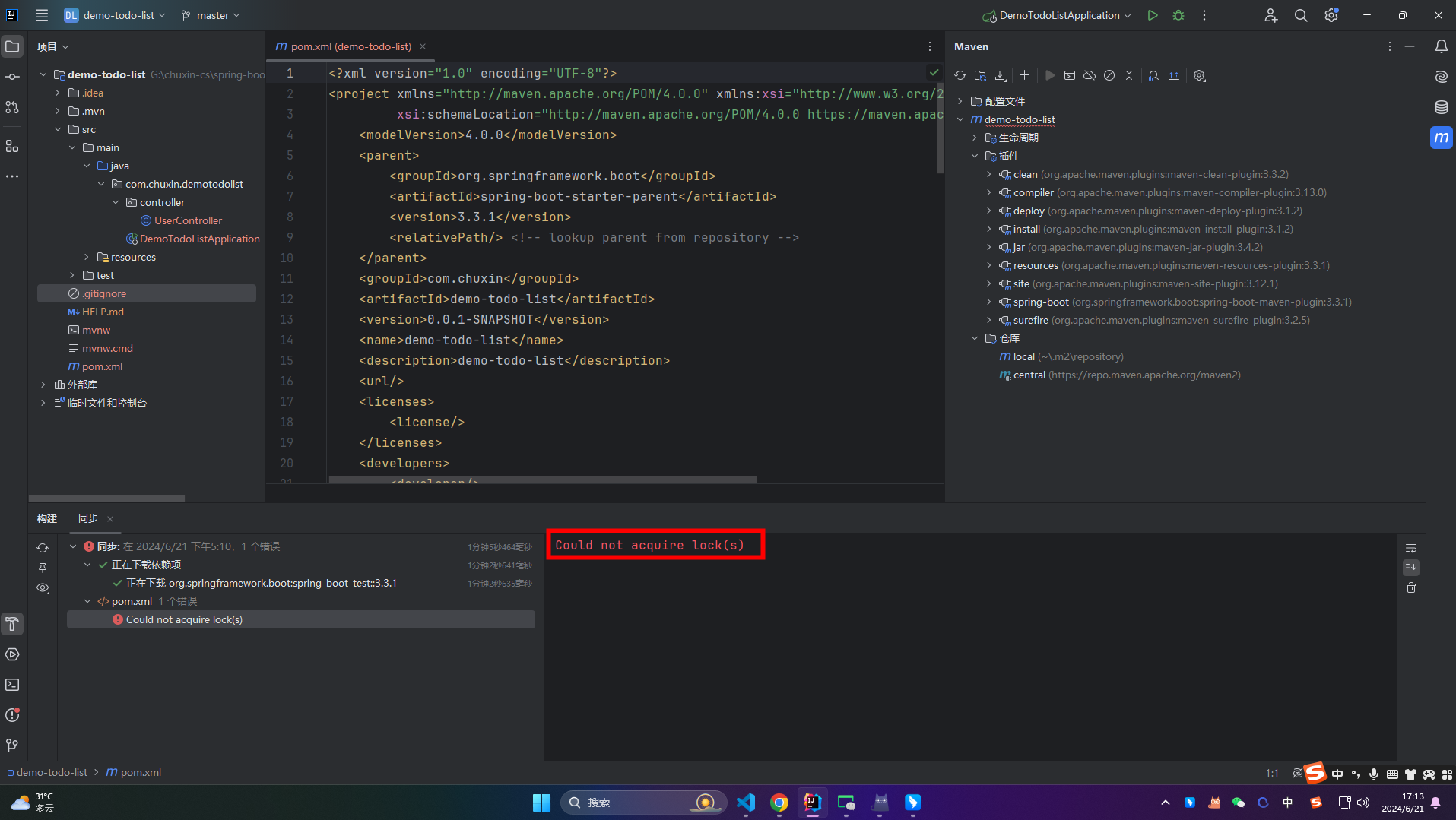The image size is (1456, 820).
Task: Open Database tool window
Action: point(1442,107)
